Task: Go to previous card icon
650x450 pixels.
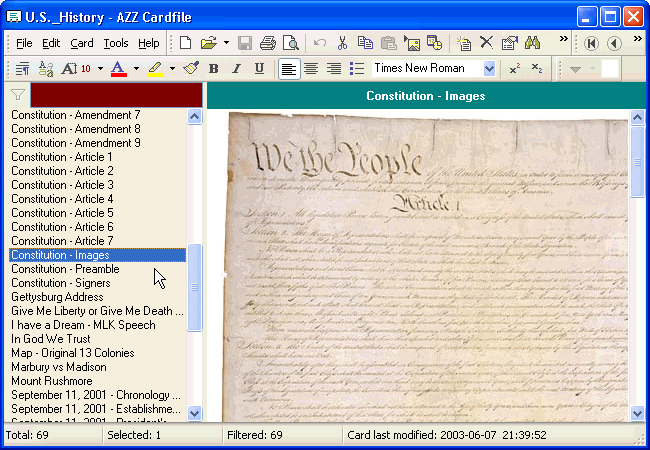Action: tap(614, 43)
